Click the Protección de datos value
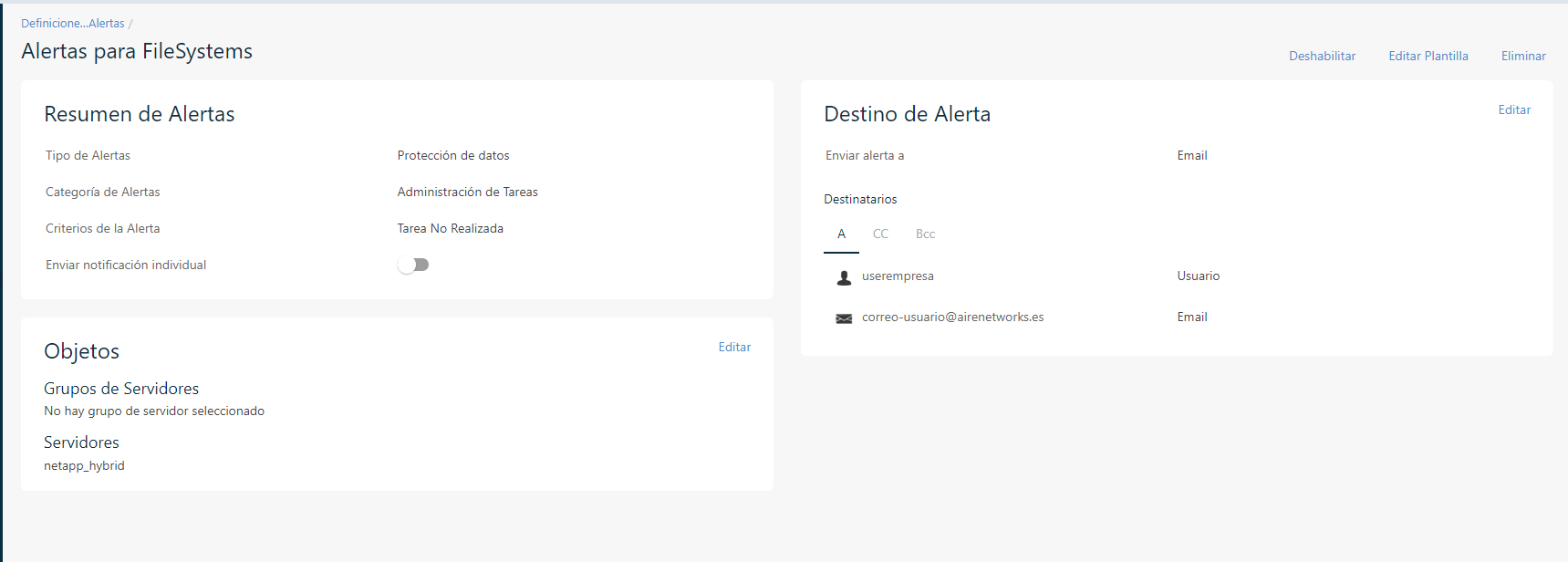 point(453,156)
